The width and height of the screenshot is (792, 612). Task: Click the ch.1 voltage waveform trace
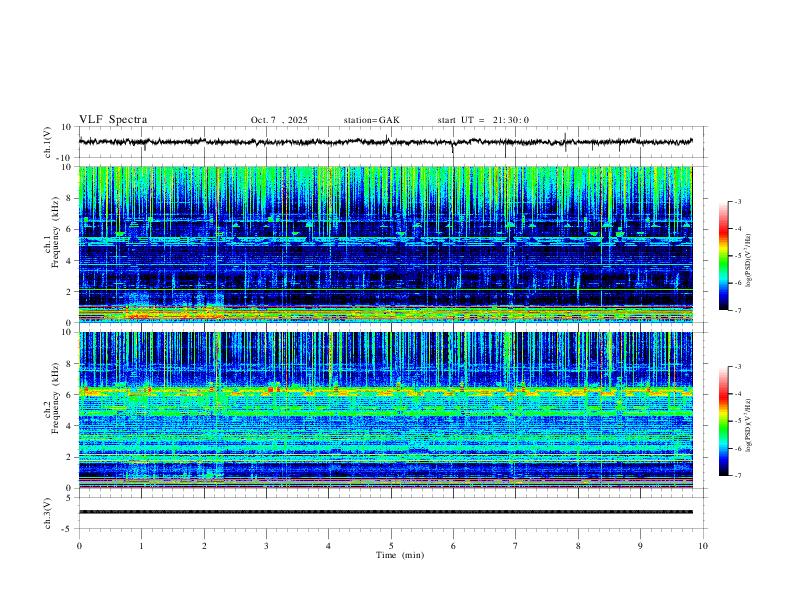[385, 142]
